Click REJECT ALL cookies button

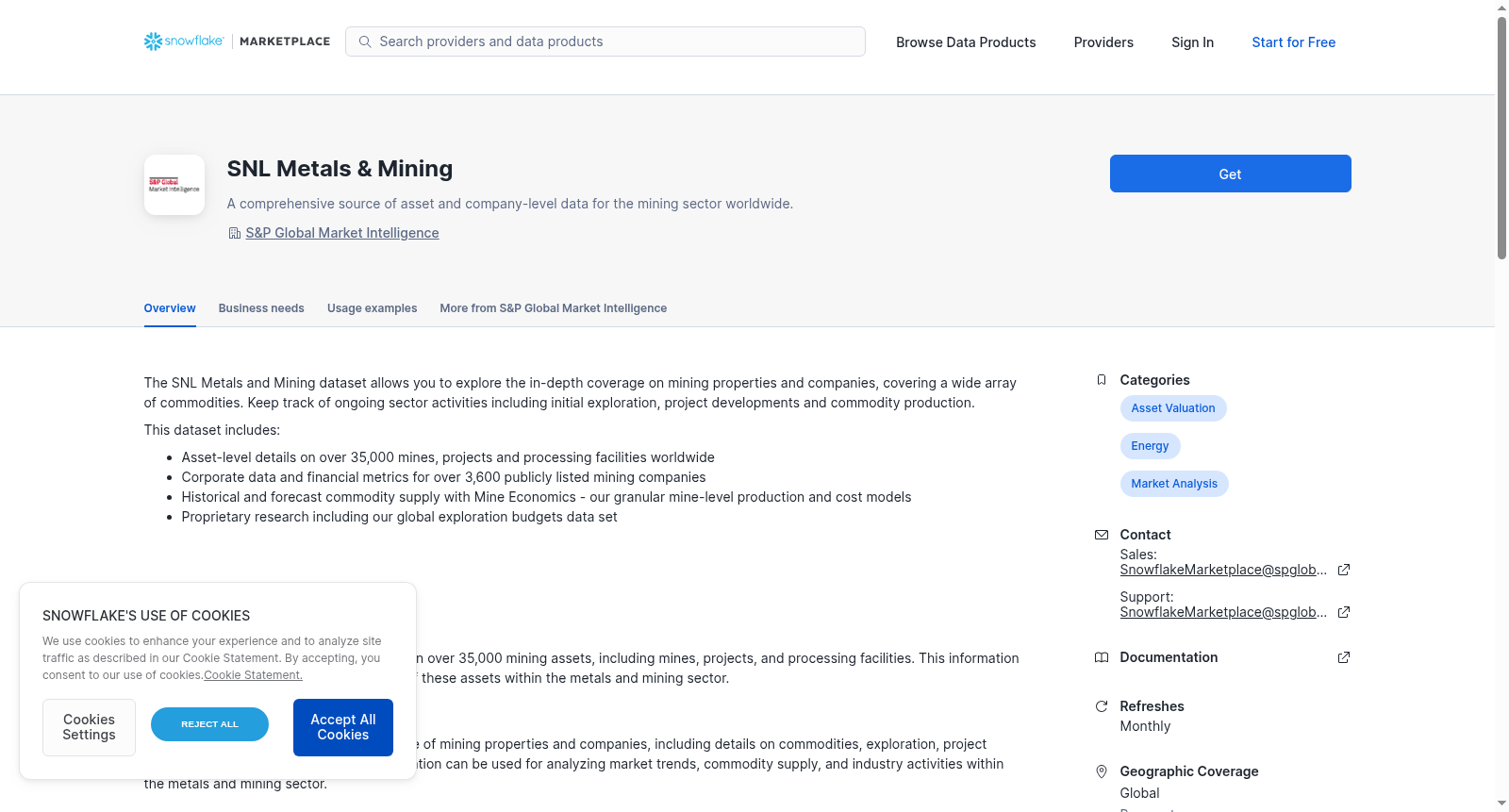209,724
